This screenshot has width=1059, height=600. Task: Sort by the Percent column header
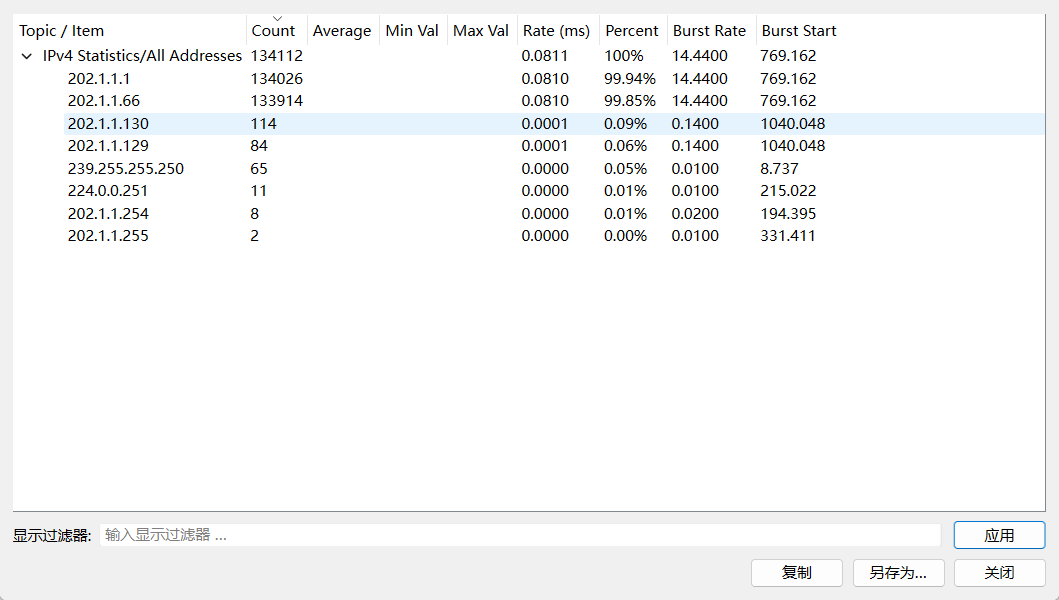pyautogui.click(x=633, y=30)
